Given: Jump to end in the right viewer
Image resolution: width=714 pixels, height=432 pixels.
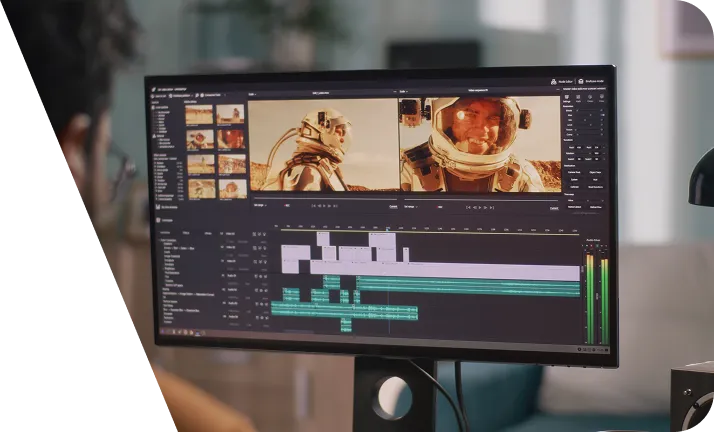Looking at the screenshot, I should 492,208.
